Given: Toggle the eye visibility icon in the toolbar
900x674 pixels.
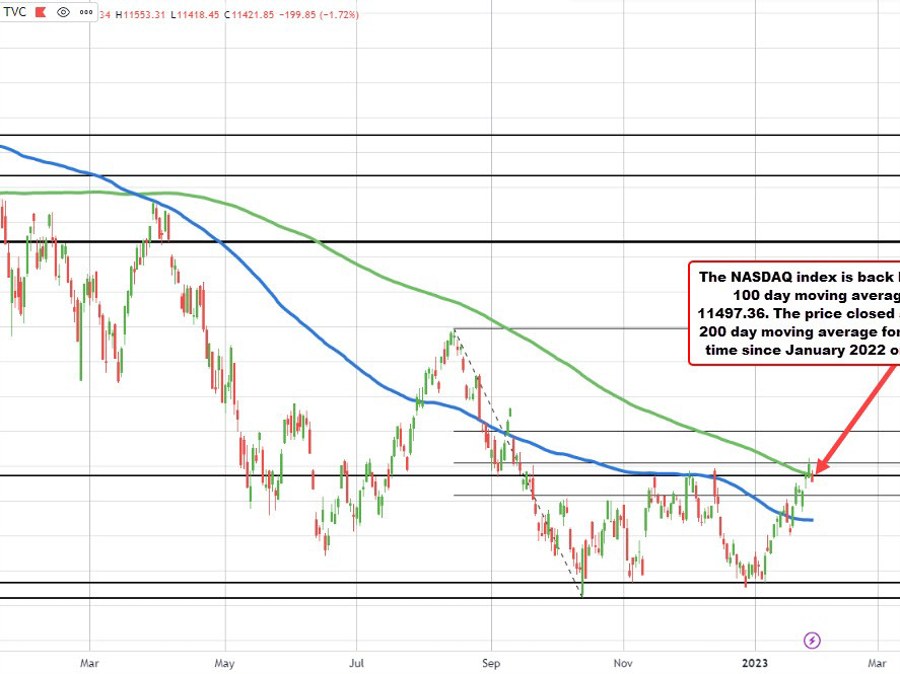Looking at the screenshot, I should pos(62,13).
